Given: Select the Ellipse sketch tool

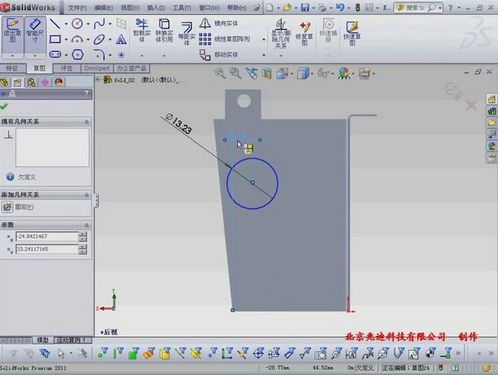Looking at the screenshot, I should [x=99, y=39].
